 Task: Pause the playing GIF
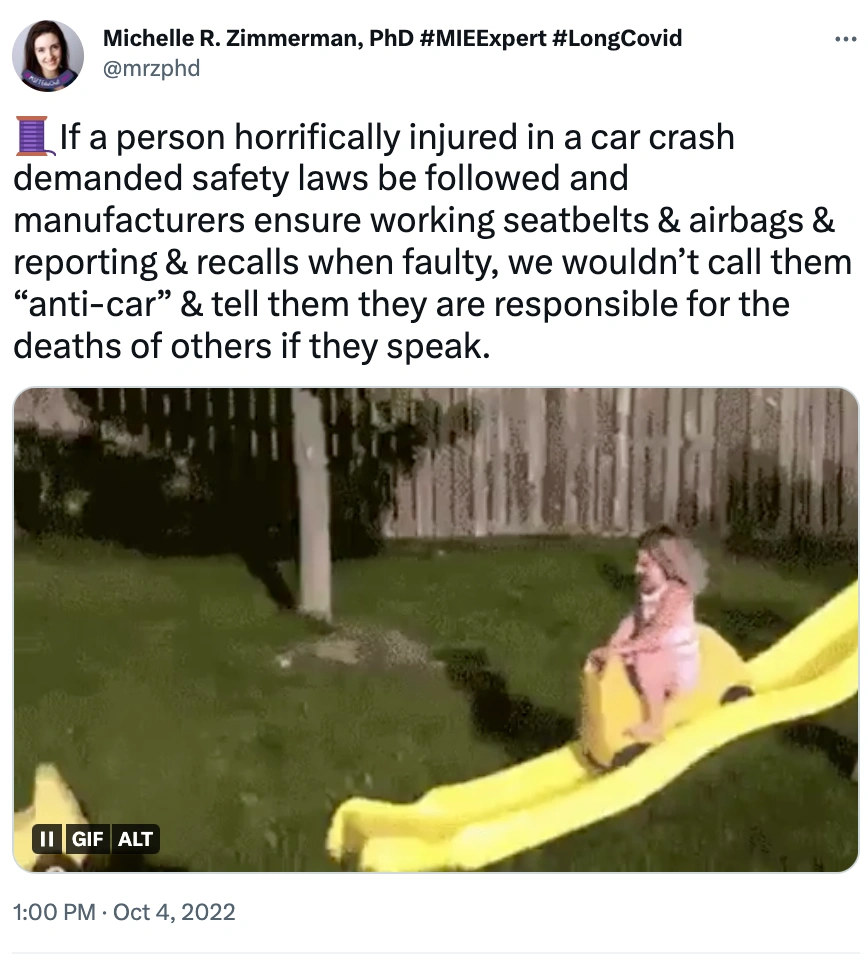click(x=46, y=839)
